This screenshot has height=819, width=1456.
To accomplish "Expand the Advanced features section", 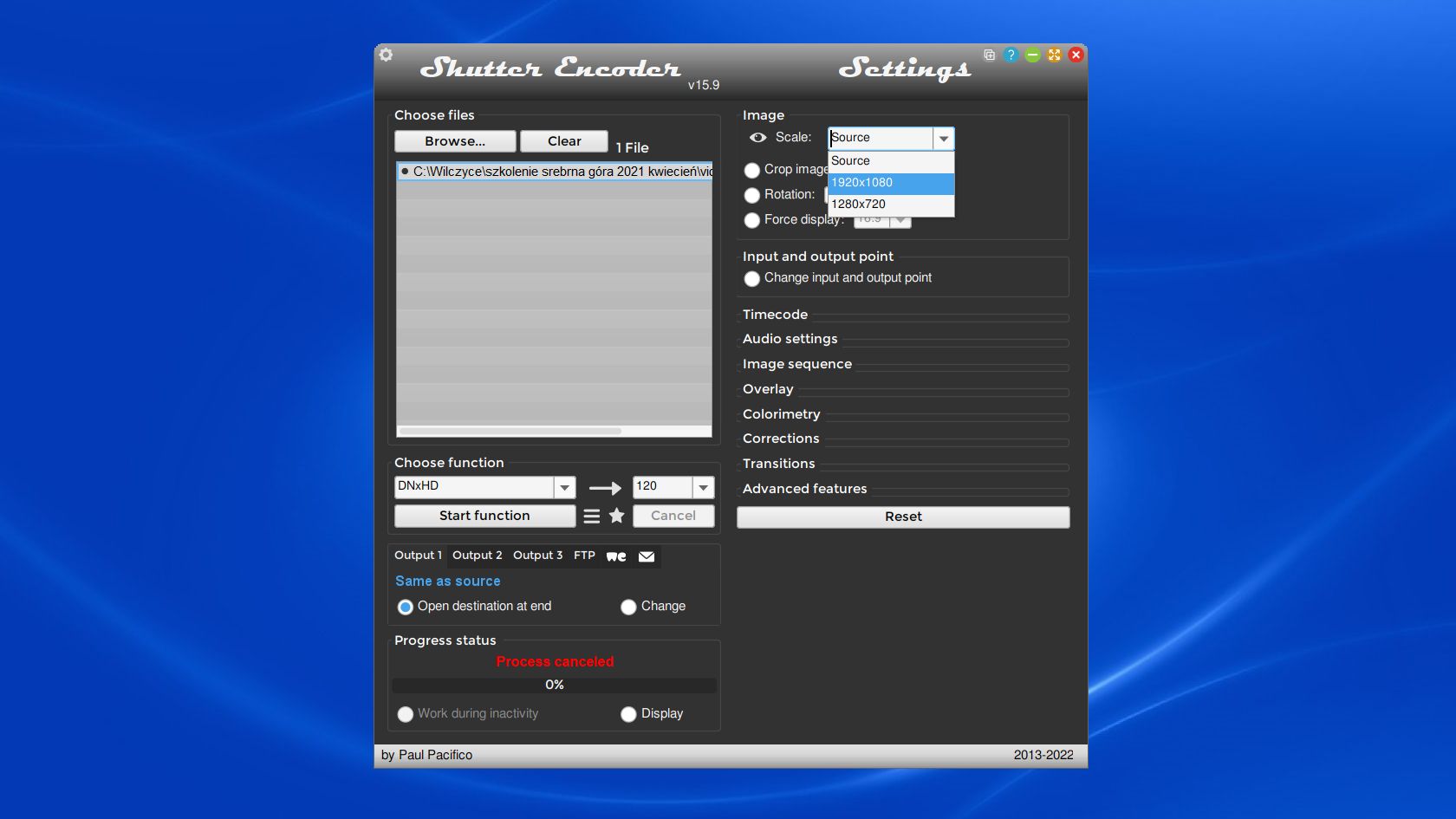I will 804,489.
